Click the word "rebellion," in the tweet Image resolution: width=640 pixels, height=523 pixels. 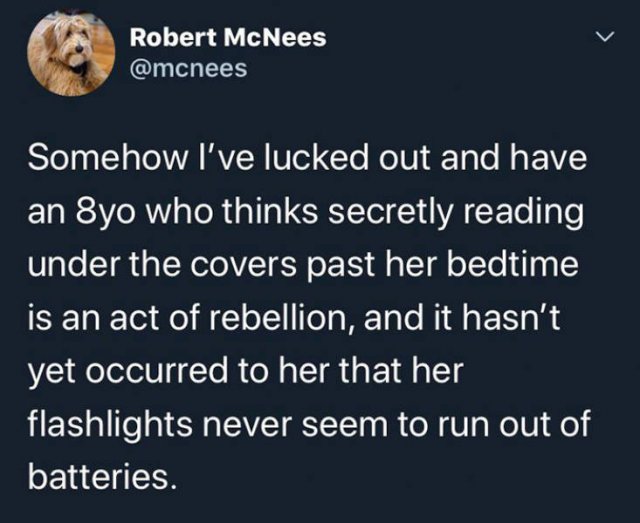[283, 319]
